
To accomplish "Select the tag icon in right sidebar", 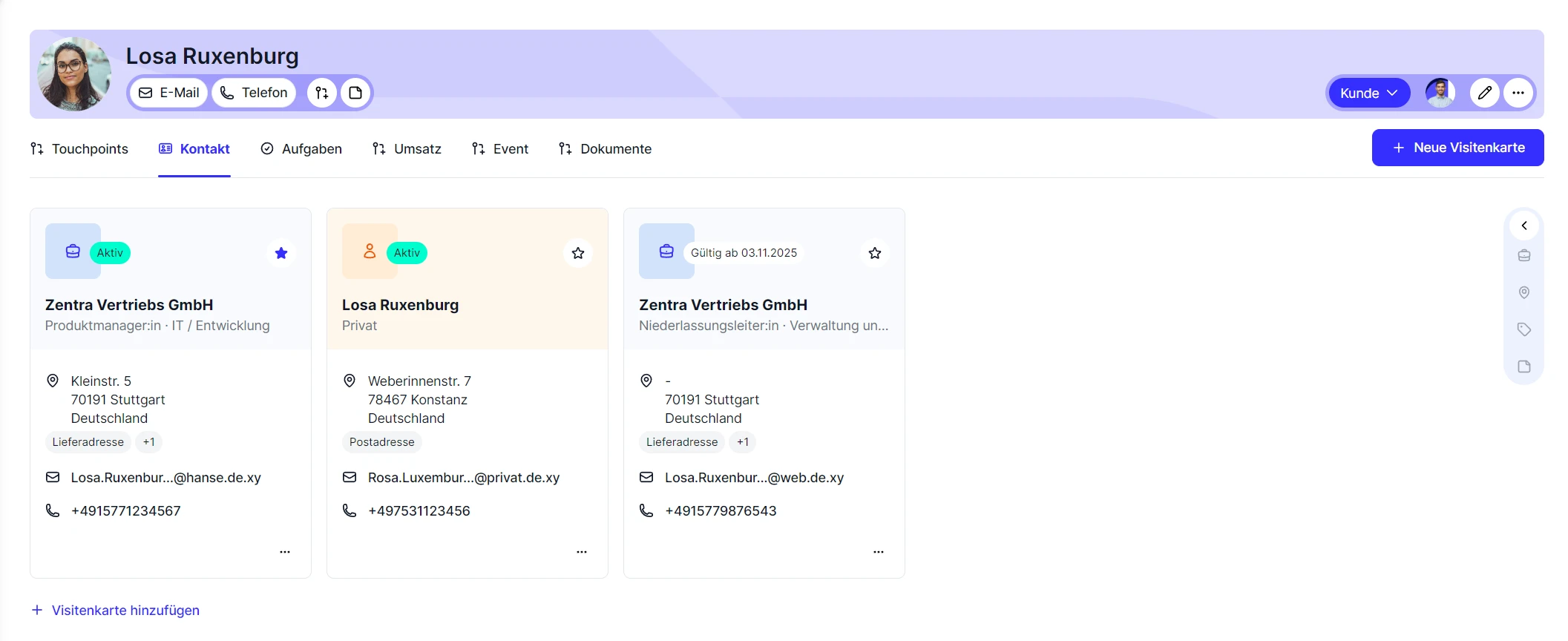I will [1523, 329].
